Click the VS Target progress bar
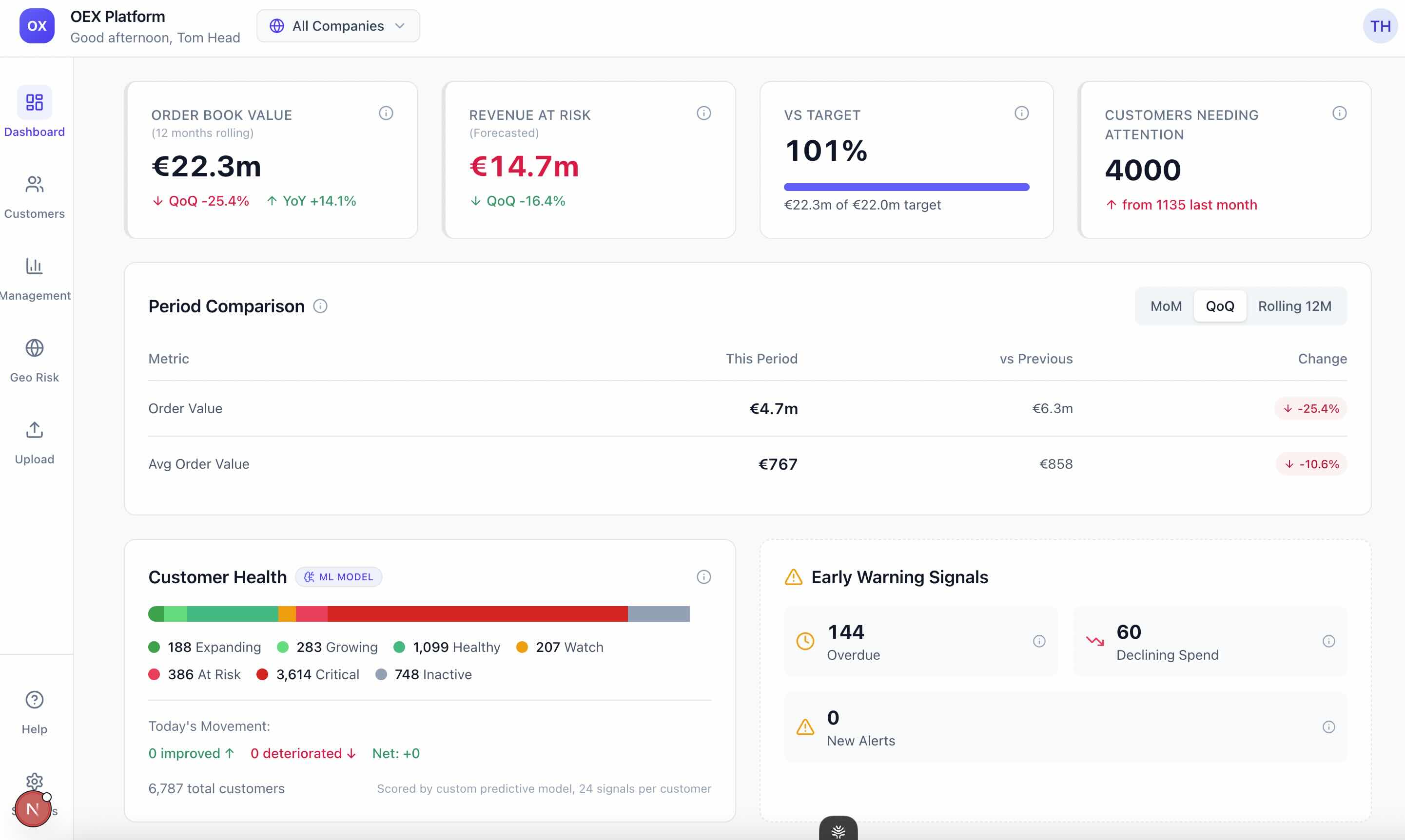Image resolution: width=1405 pixels, height=840 pixels. (906, 187)
